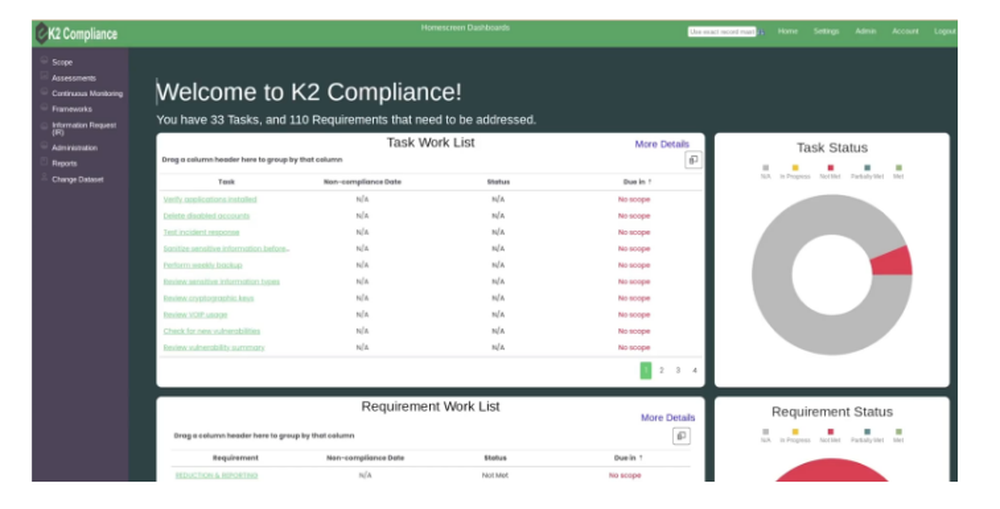This screenshot has height=509, width=1000.
Task: Go to page 4 of Task Work List
Action: click(695, 370)
